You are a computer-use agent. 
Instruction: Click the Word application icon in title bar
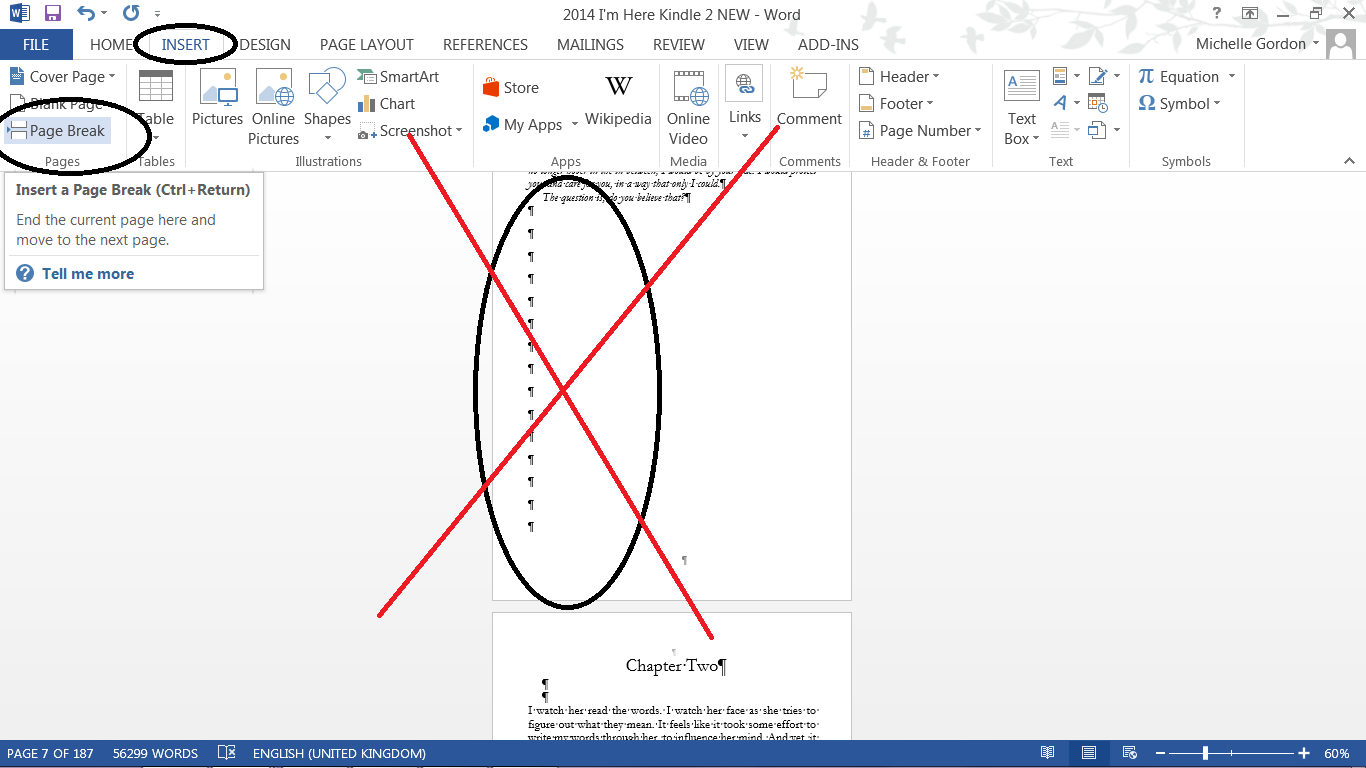coord(19,14)
